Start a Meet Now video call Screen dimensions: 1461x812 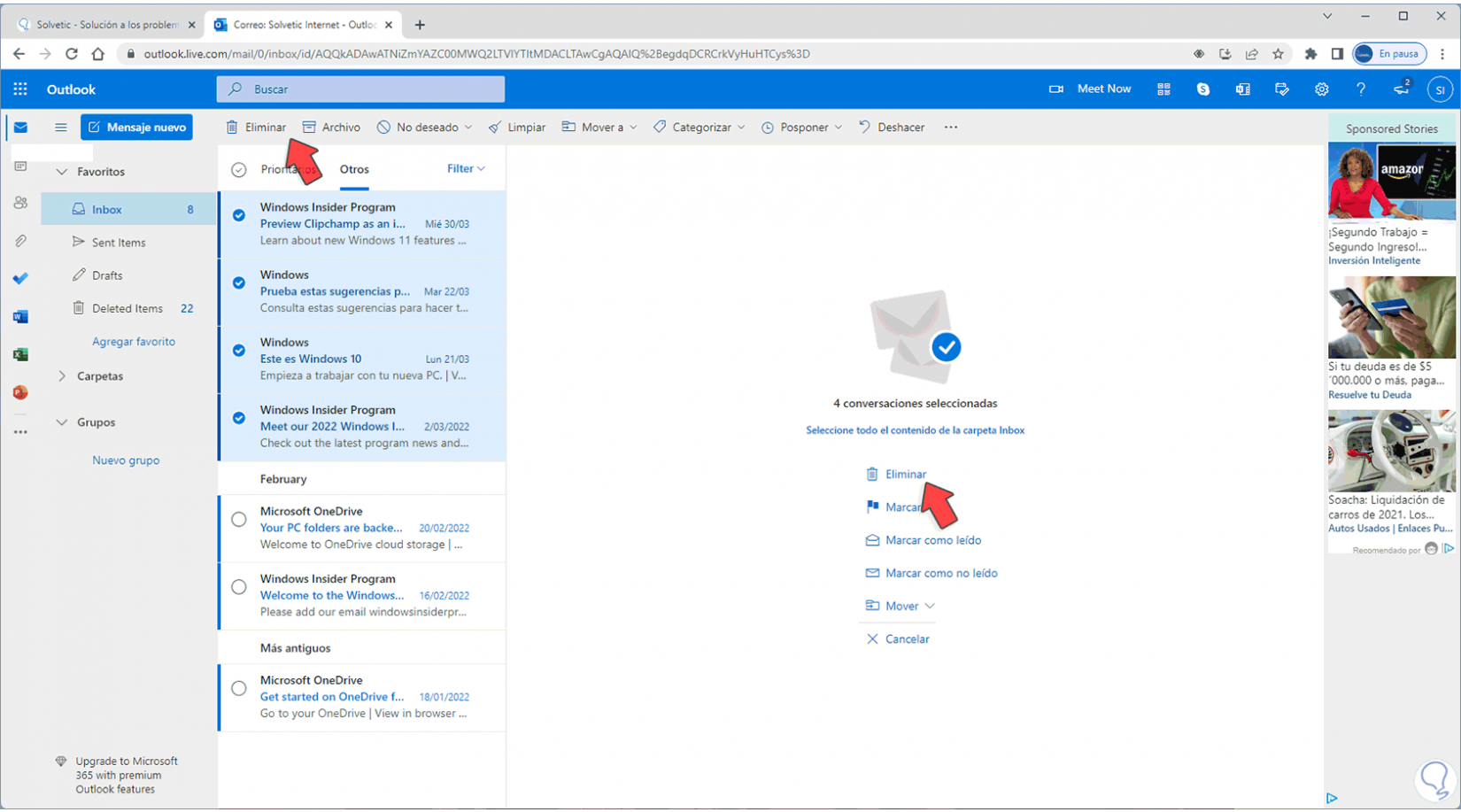1090,89
